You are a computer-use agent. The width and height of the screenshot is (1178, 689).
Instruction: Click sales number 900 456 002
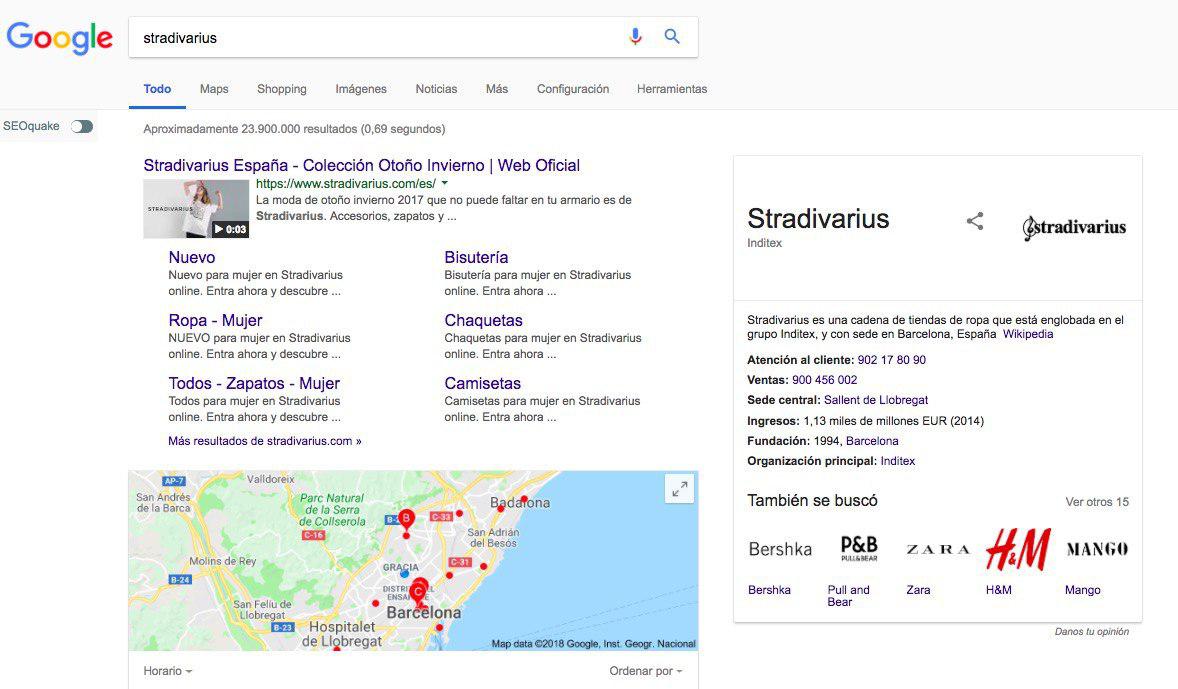(824, 380)
